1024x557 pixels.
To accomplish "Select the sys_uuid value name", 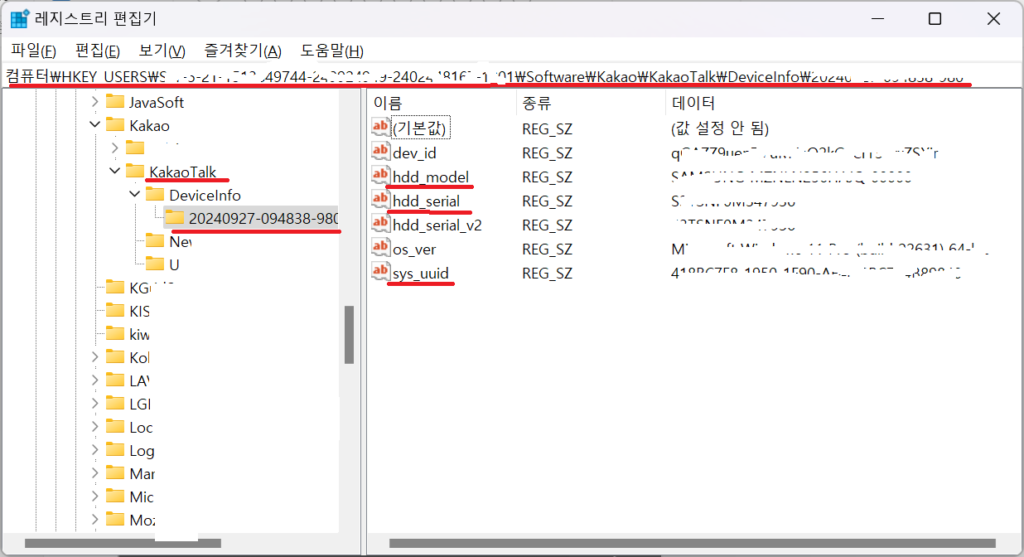I will [421, 273].
